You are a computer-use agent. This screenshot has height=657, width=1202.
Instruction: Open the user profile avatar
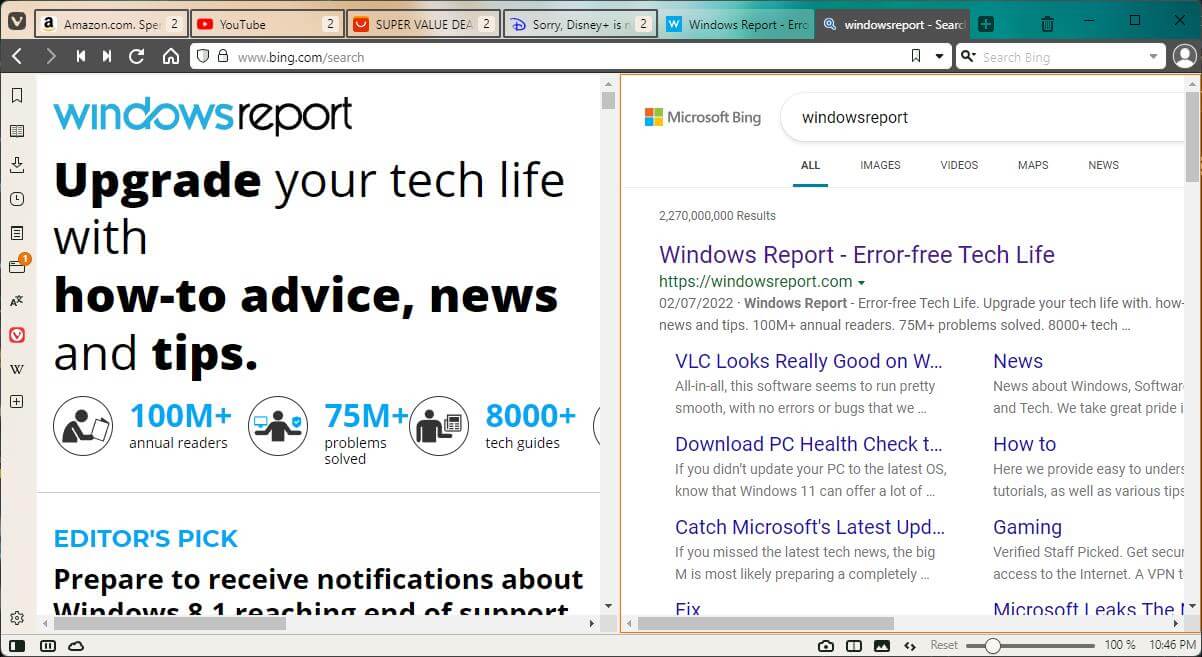pos(1185,56)
